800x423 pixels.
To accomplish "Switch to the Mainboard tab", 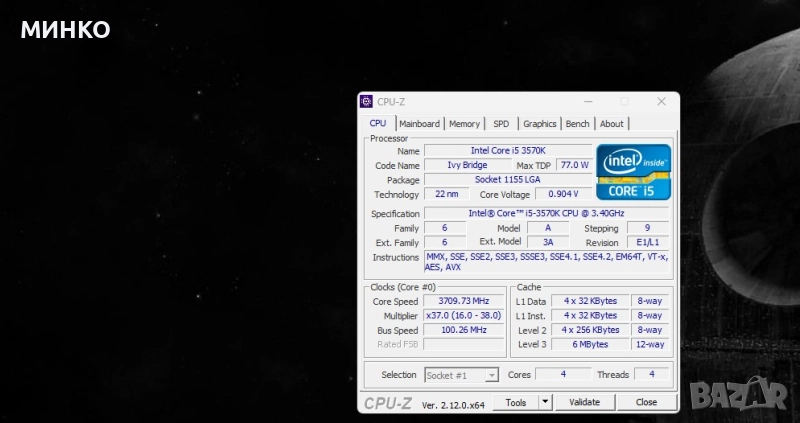I will click(419, 124).
